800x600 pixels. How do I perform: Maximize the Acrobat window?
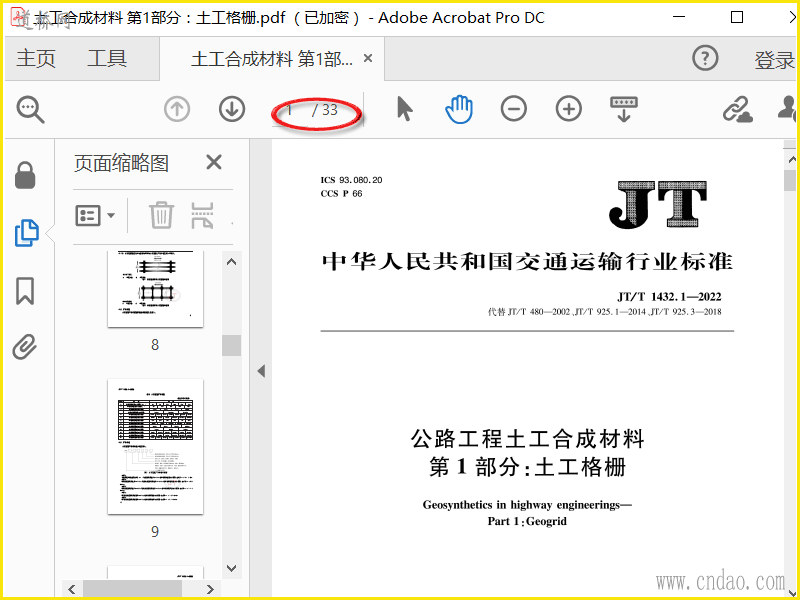tap(737, 18)
